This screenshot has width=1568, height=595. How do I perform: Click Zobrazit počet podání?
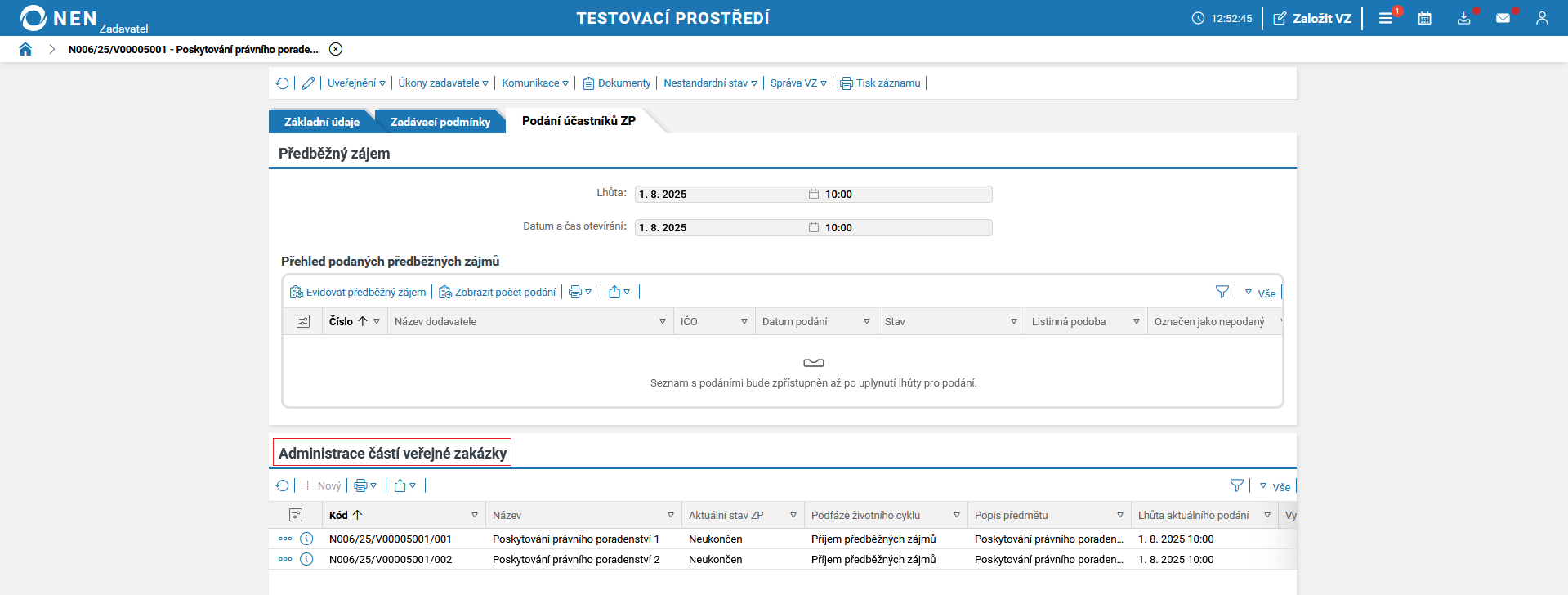click(x=497, y=292)
